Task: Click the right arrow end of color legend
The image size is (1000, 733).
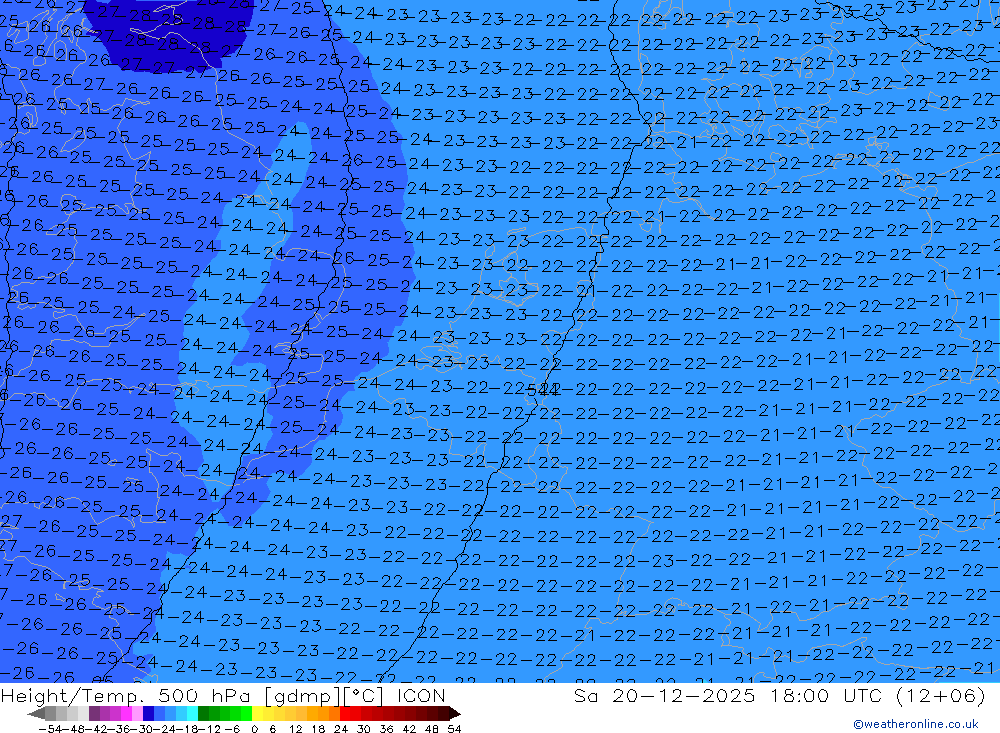Action: [455, 713]
